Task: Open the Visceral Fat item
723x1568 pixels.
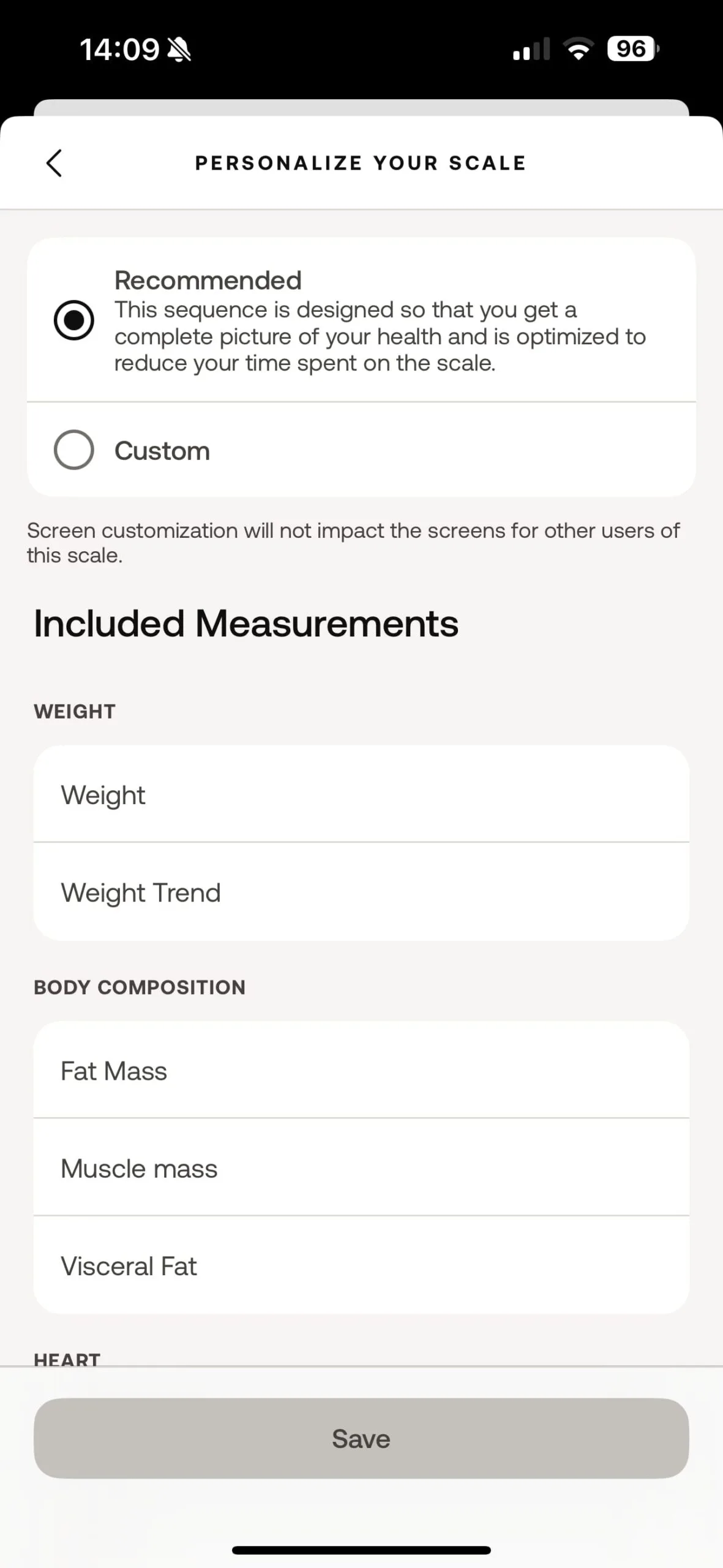Action: coord(361,1265)
